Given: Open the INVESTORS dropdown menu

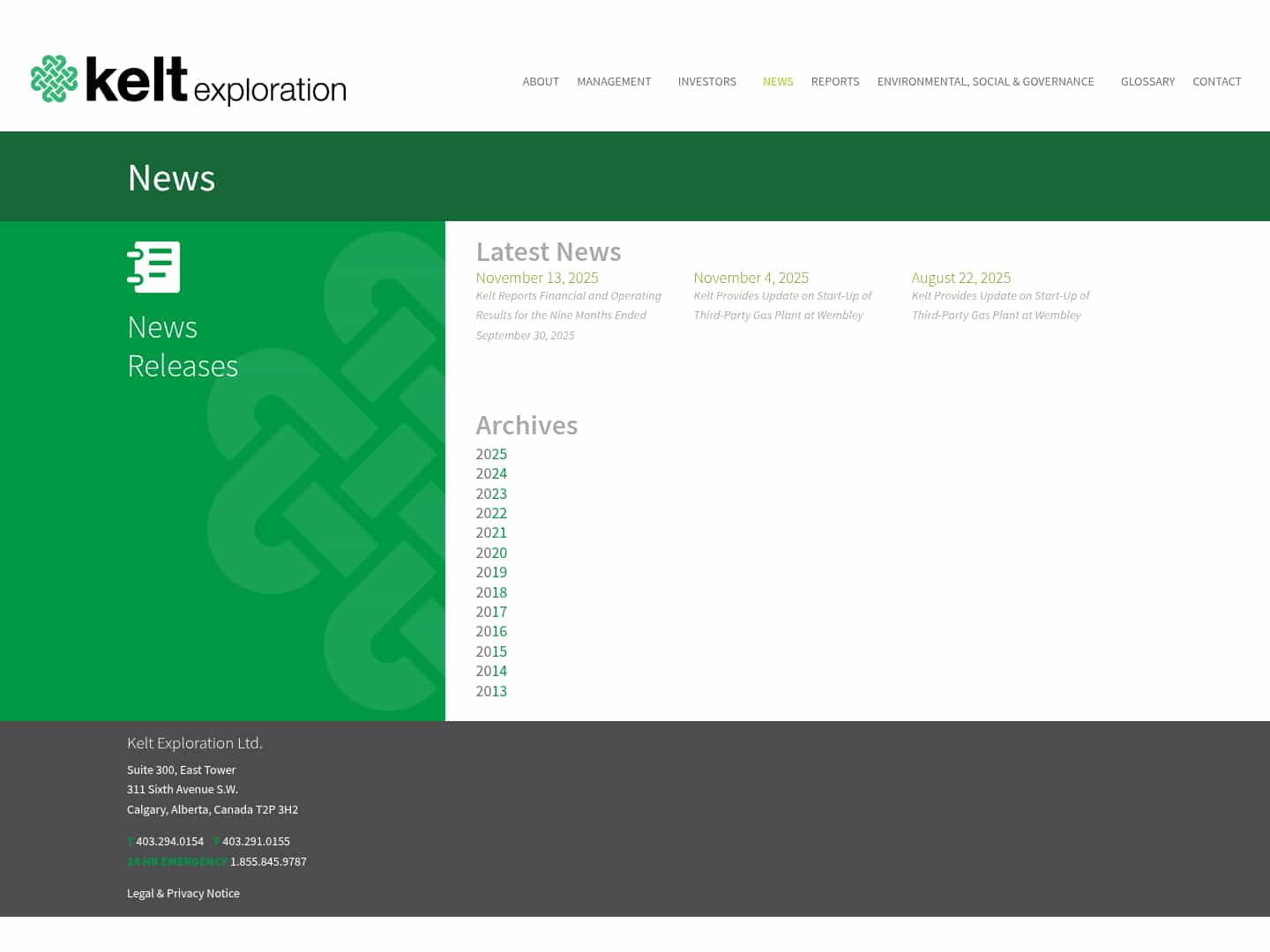Looking at the screenshot, I should [706, 81].
